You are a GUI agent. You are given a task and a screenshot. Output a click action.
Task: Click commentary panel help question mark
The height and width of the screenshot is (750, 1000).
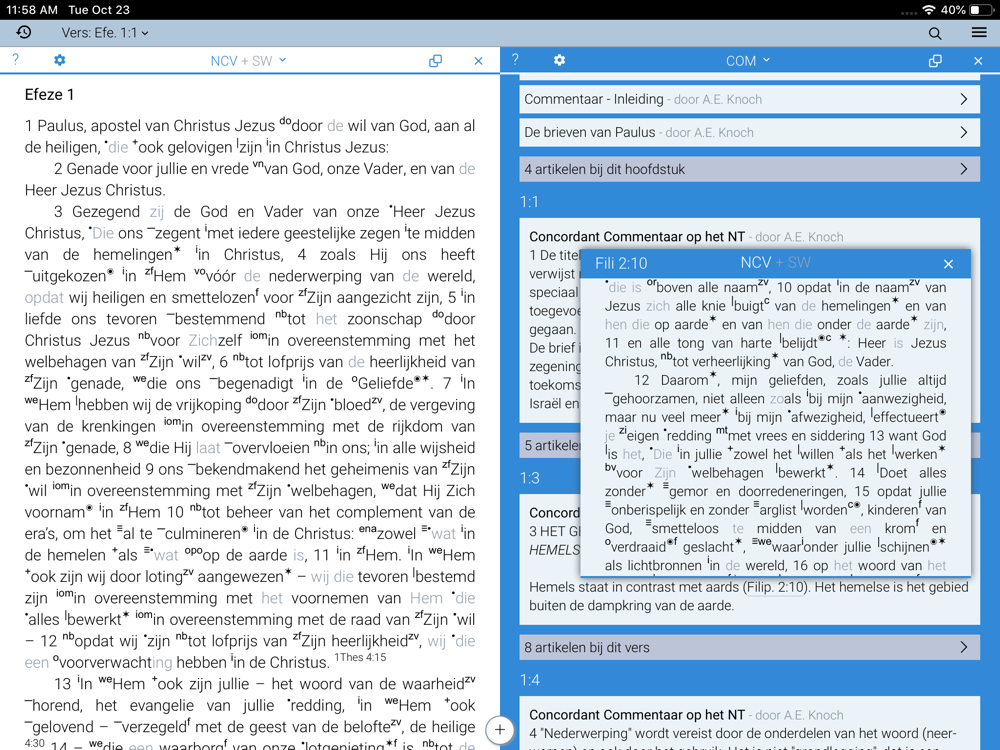[x=515, y=61]
